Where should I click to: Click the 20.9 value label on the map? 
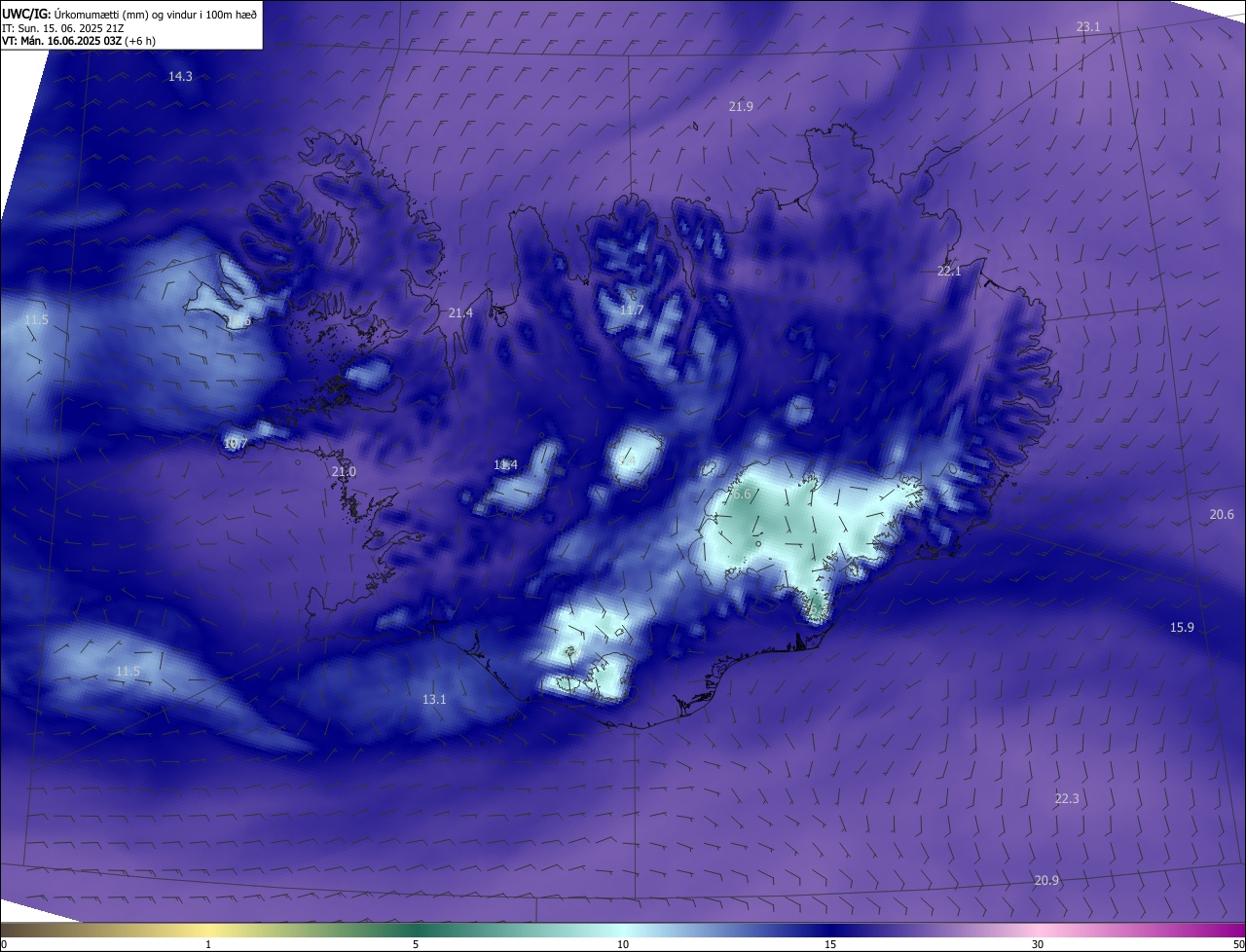[x=1046, y=880]
